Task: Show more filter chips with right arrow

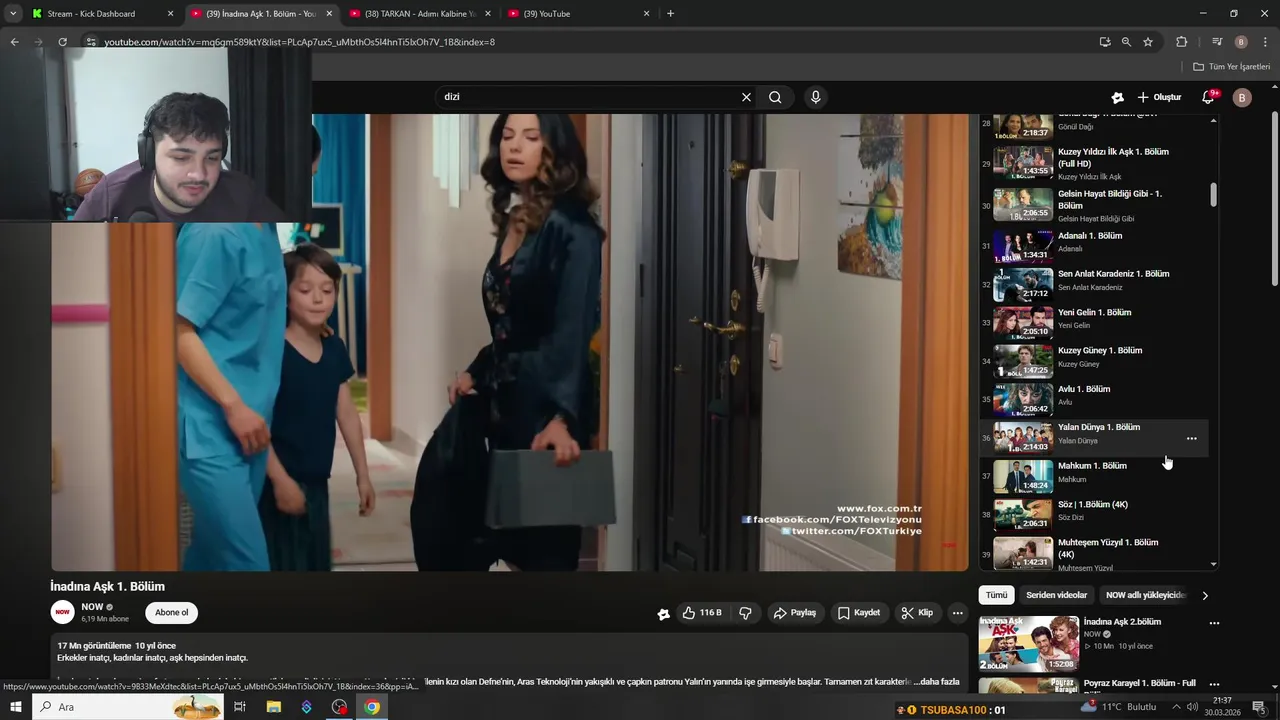Action: point(1205,595)
